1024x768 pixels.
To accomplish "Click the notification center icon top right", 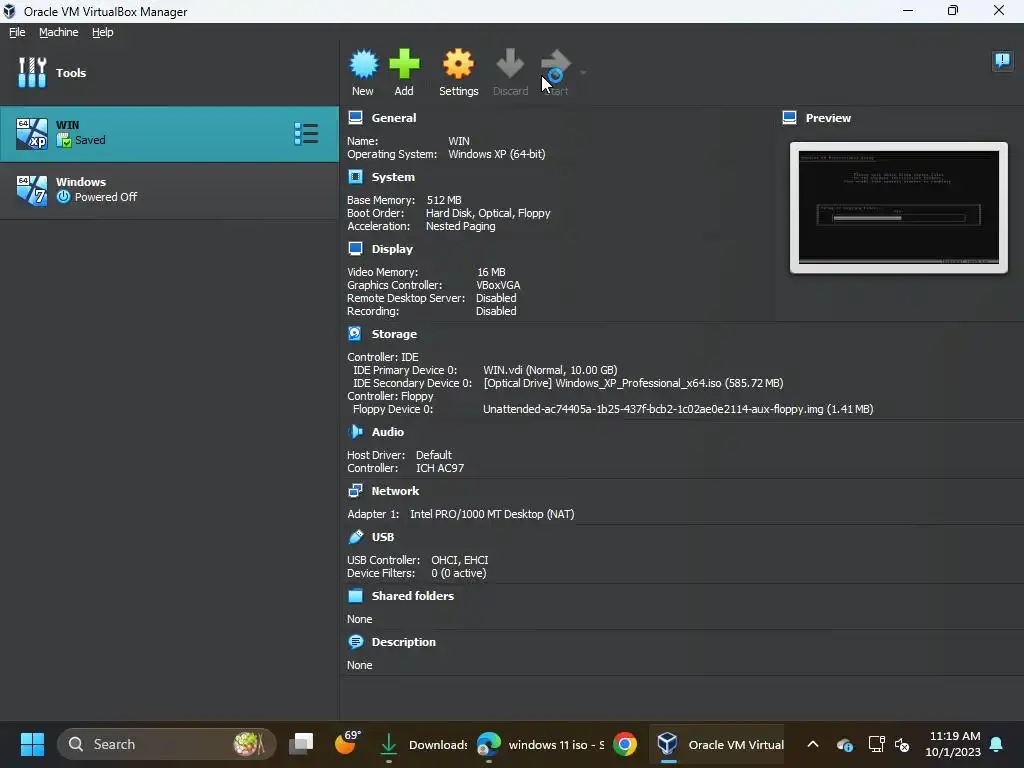I will (x=1002, y=61).
